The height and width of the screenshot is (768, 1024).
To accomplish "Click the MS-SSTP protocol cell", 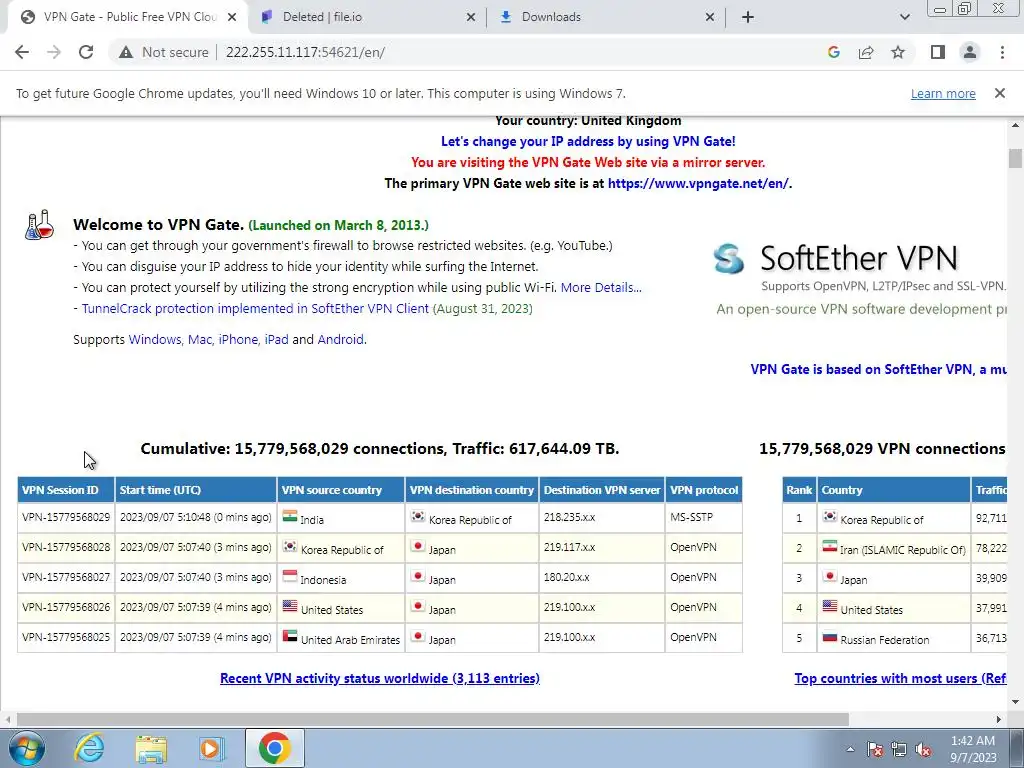I will point(704,517).
